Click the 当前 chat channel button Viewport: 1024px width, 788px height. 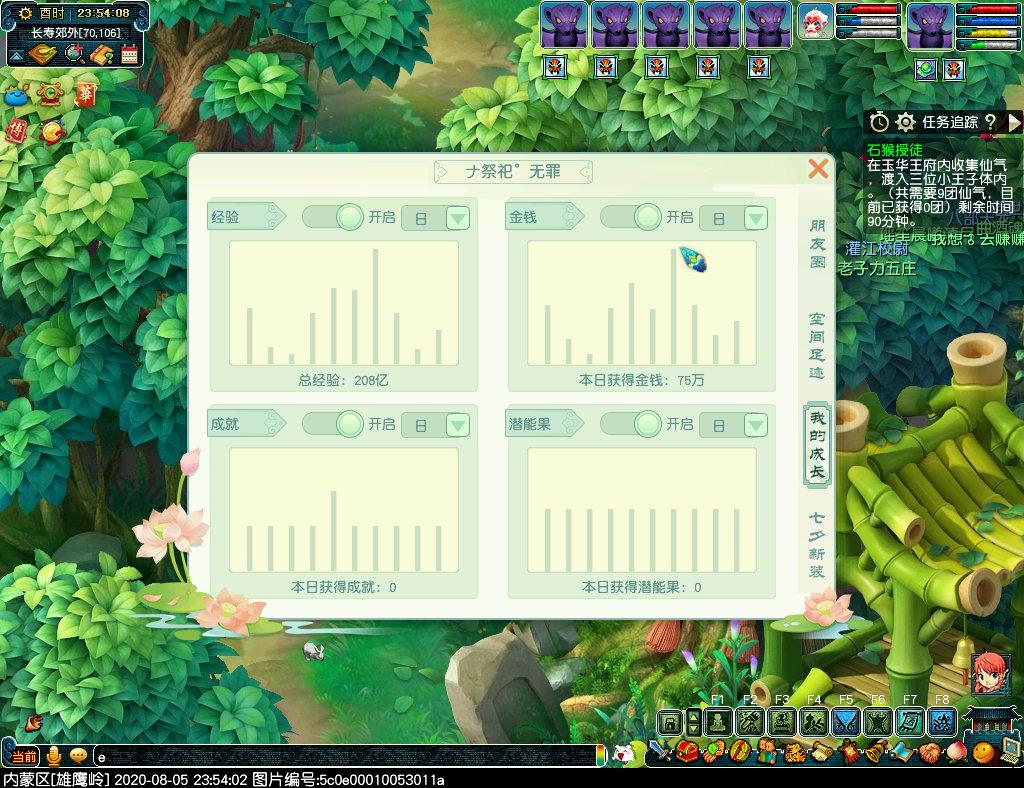[25, 757]
